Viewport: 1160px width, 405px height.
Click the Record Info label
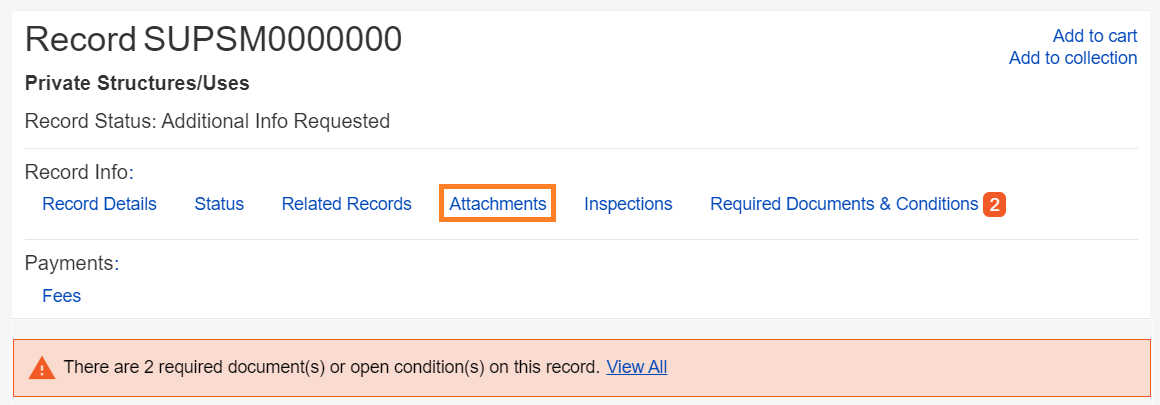pyautogui.click(x=79, y=172)
